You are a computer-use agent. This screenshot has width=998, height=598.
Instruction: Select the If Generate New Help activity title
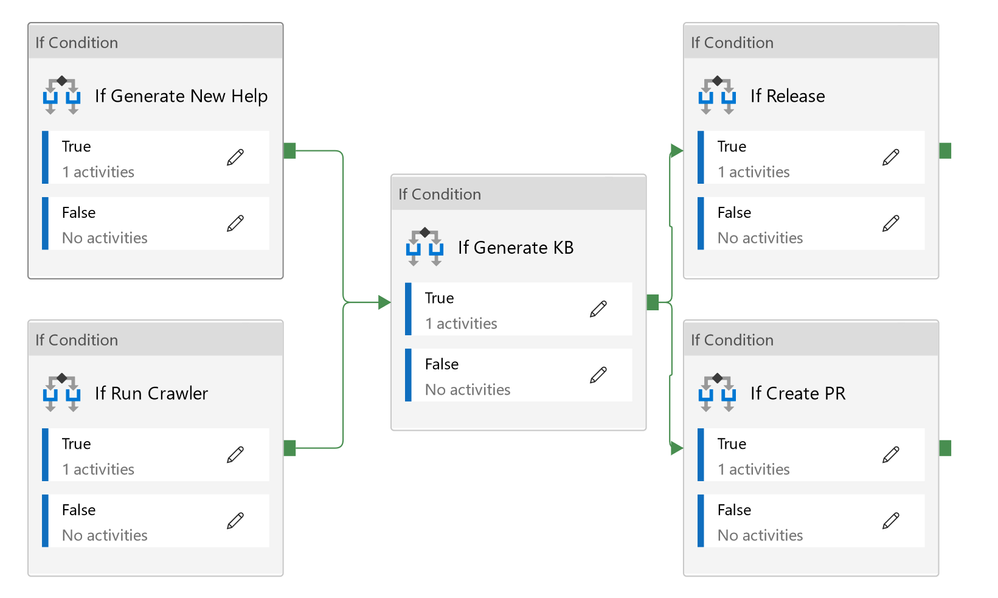181,96
